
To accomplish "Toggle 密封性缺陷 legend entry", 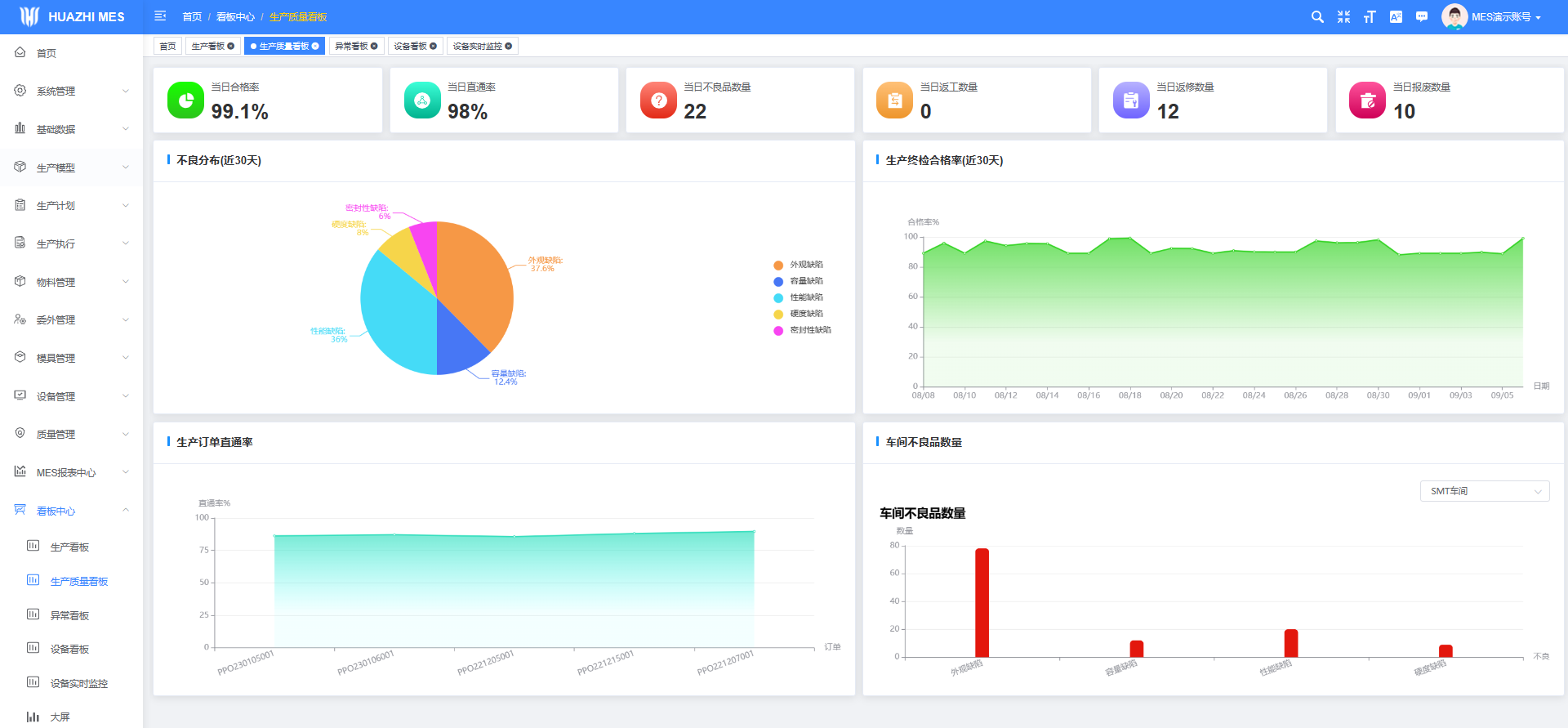I will click(810, 330).
